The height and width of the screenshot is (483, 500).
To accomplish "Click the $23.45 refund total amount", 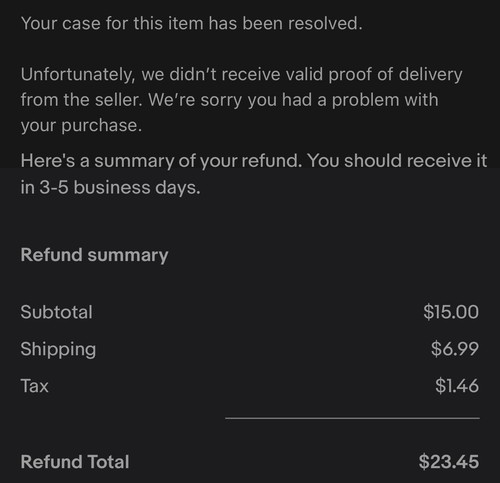I will (449, 462).
